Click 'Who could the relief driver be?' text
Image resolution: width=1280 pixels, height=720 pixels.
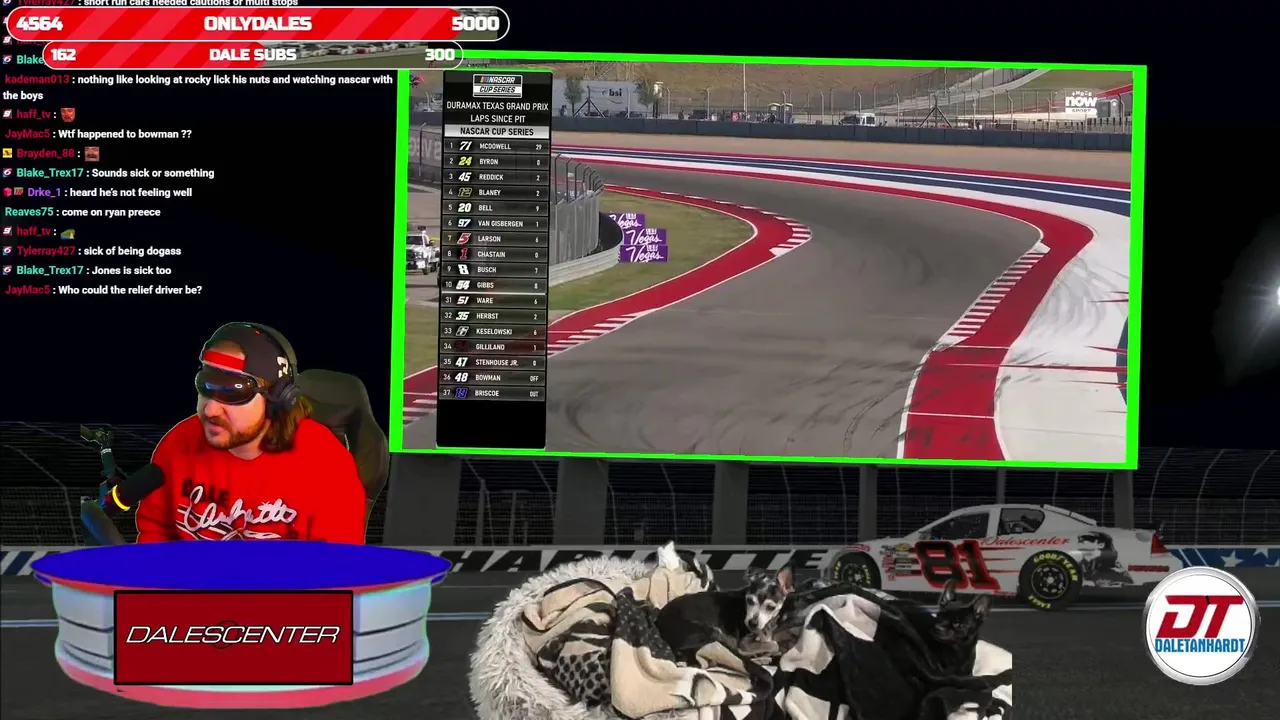coord(130,290)
